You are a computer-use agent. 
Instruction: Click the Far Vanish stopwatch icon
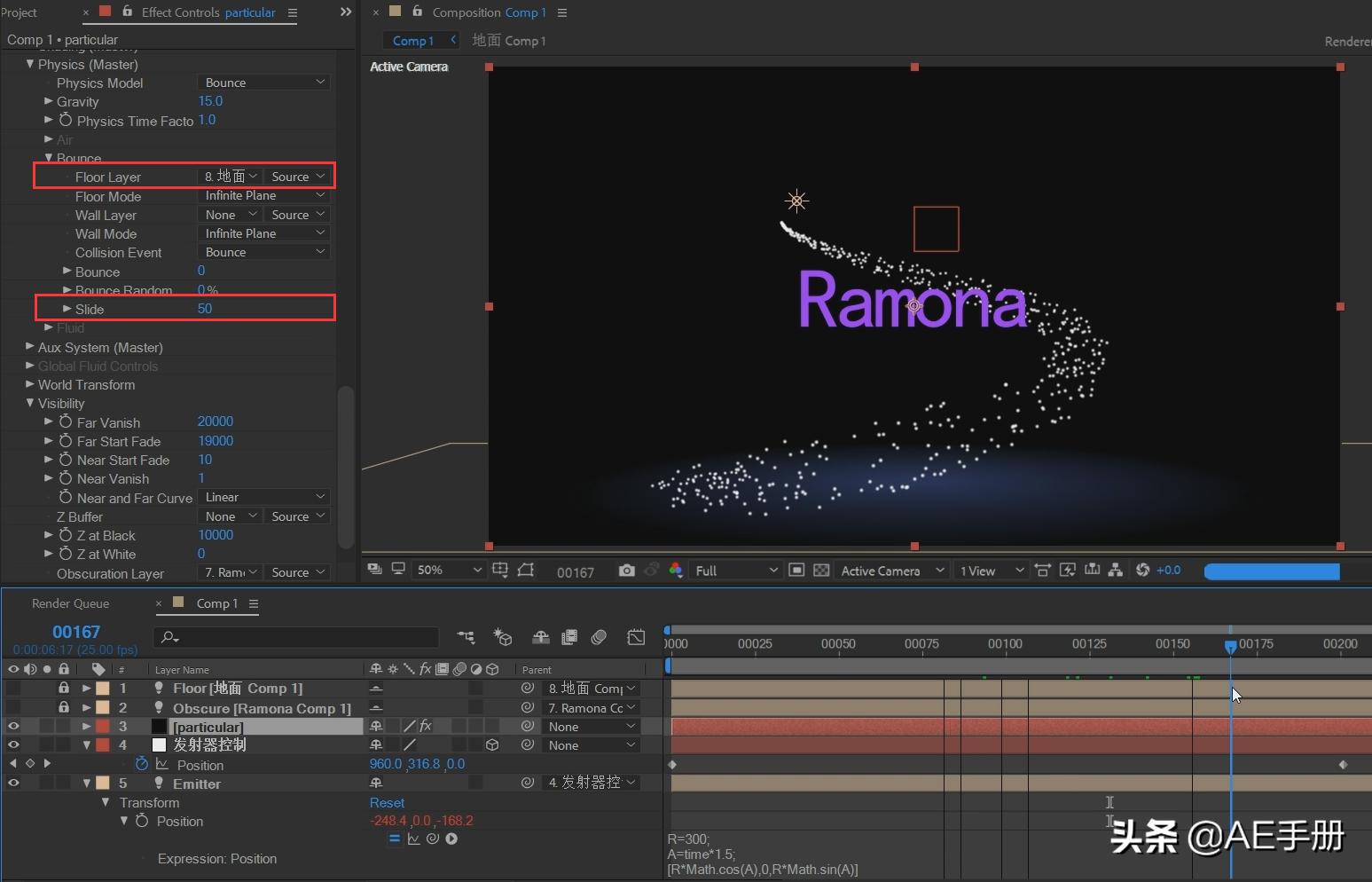coord(66,422)
